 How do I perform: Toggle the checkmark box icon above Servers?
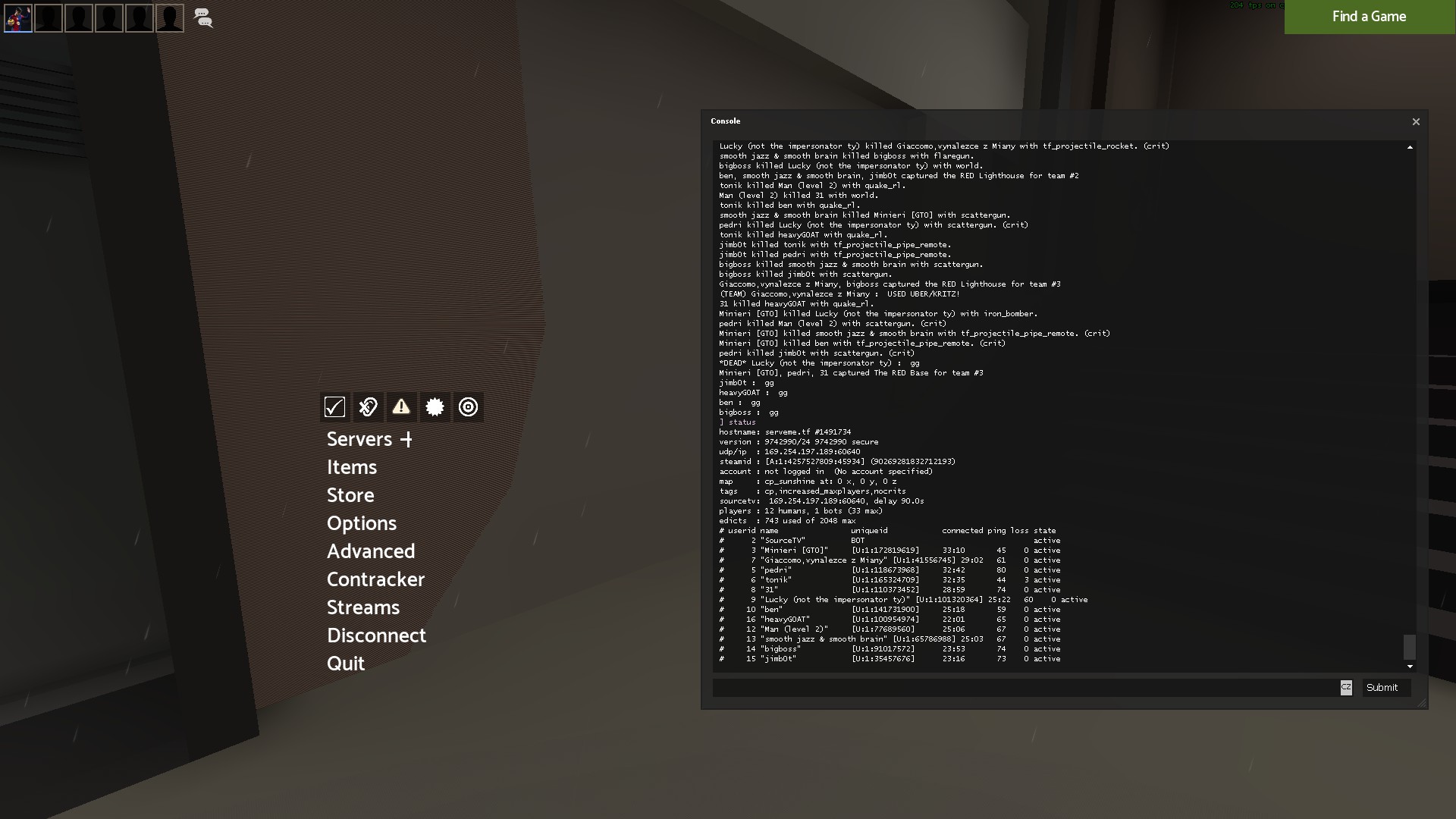(334, 407)
